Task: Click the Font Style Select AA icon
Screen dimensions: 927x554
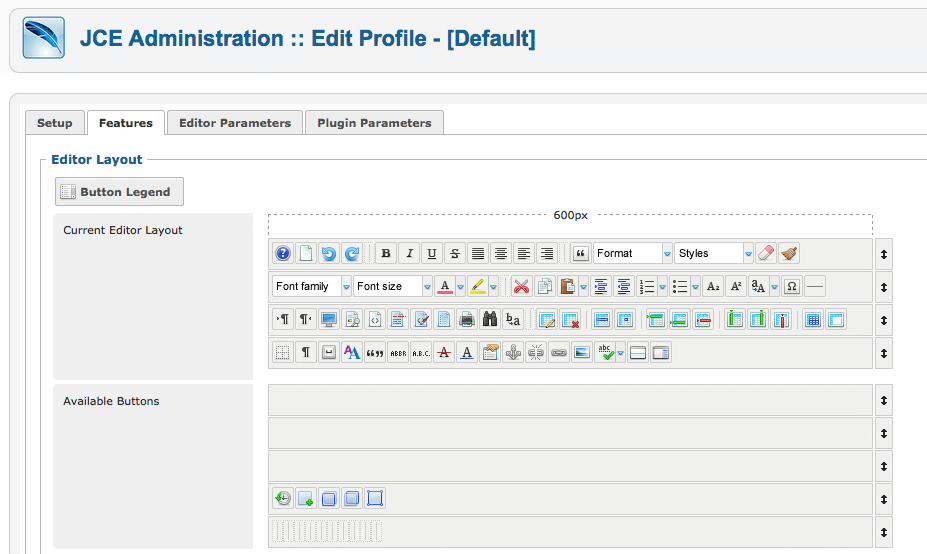Action: [352, 353]
